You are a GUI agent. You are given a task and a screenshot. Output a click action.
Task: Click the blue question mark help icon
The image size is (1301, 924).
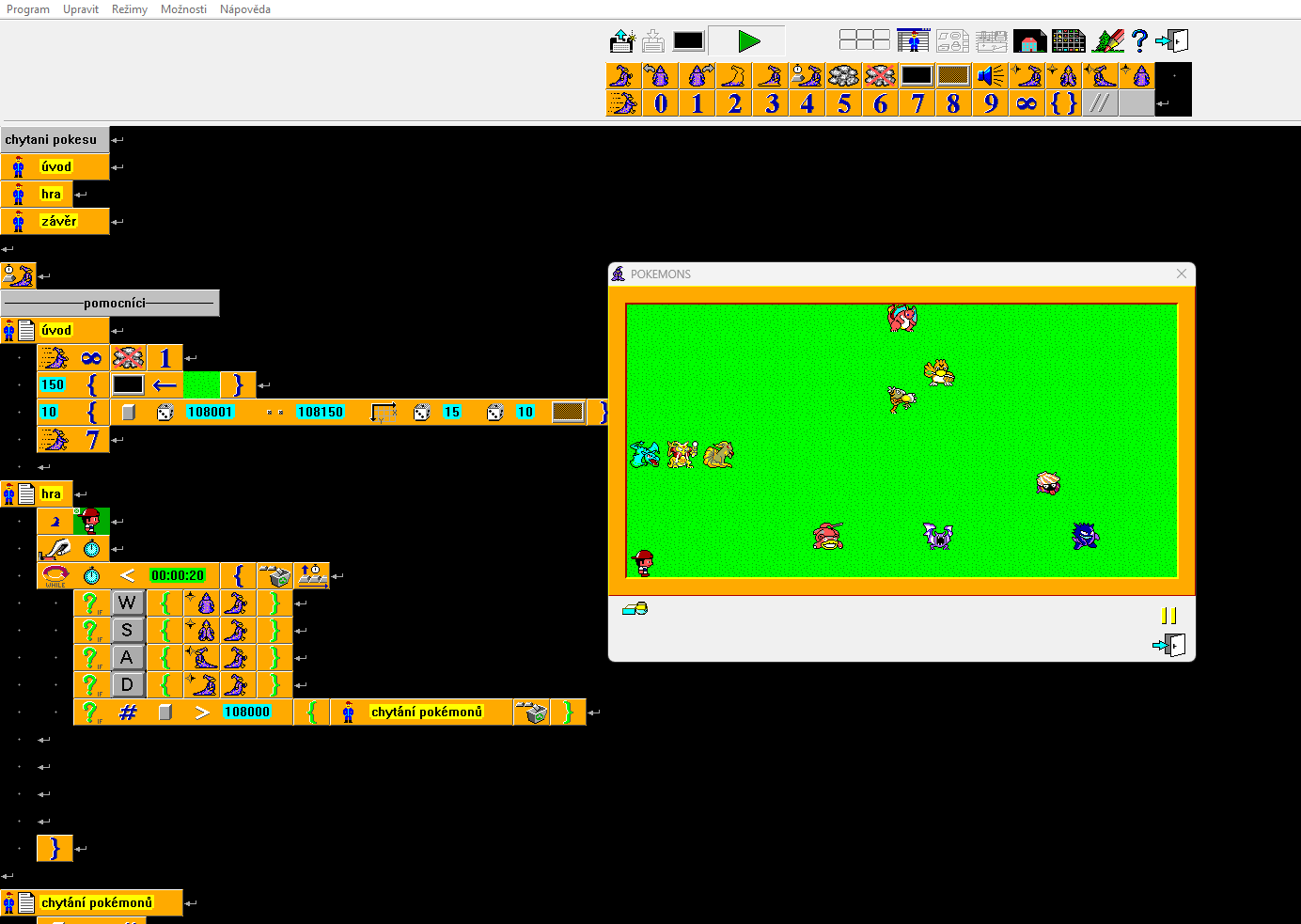click(1139, 40)
